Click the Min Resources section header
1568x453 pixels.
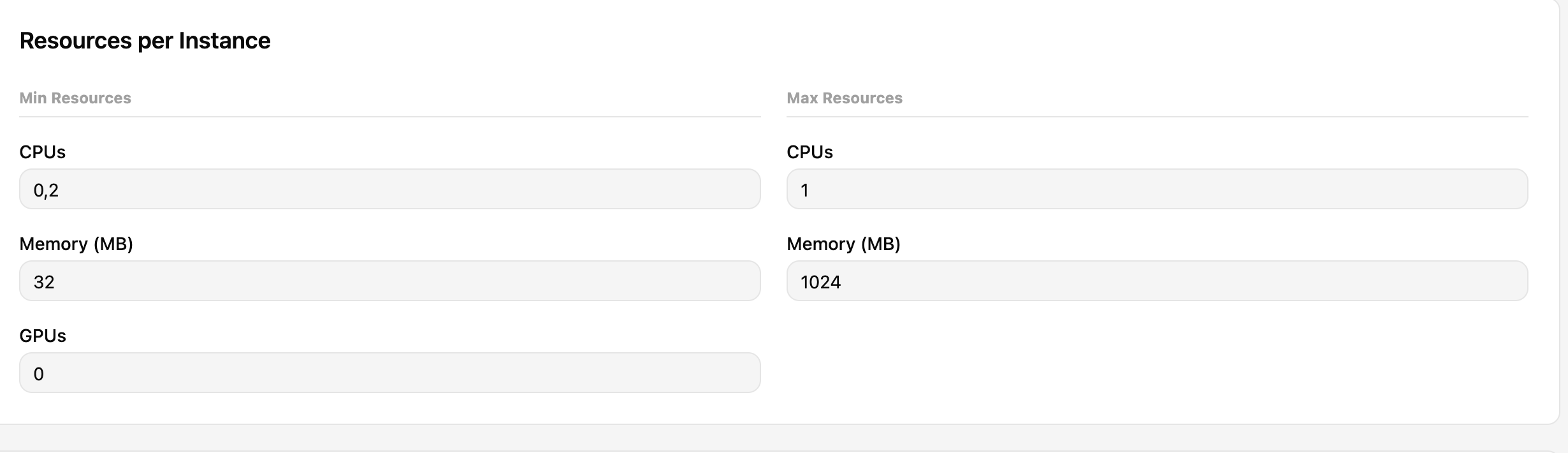(75, 98)
